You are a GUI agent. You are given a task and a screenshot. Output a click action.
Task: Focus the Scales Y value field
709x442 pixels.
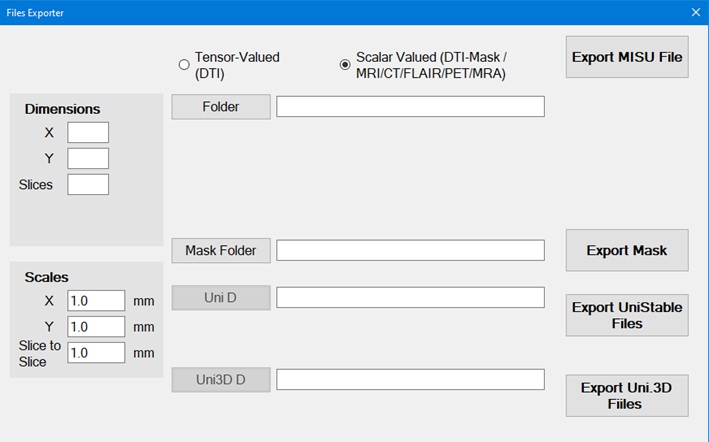[x=96, y=327]
